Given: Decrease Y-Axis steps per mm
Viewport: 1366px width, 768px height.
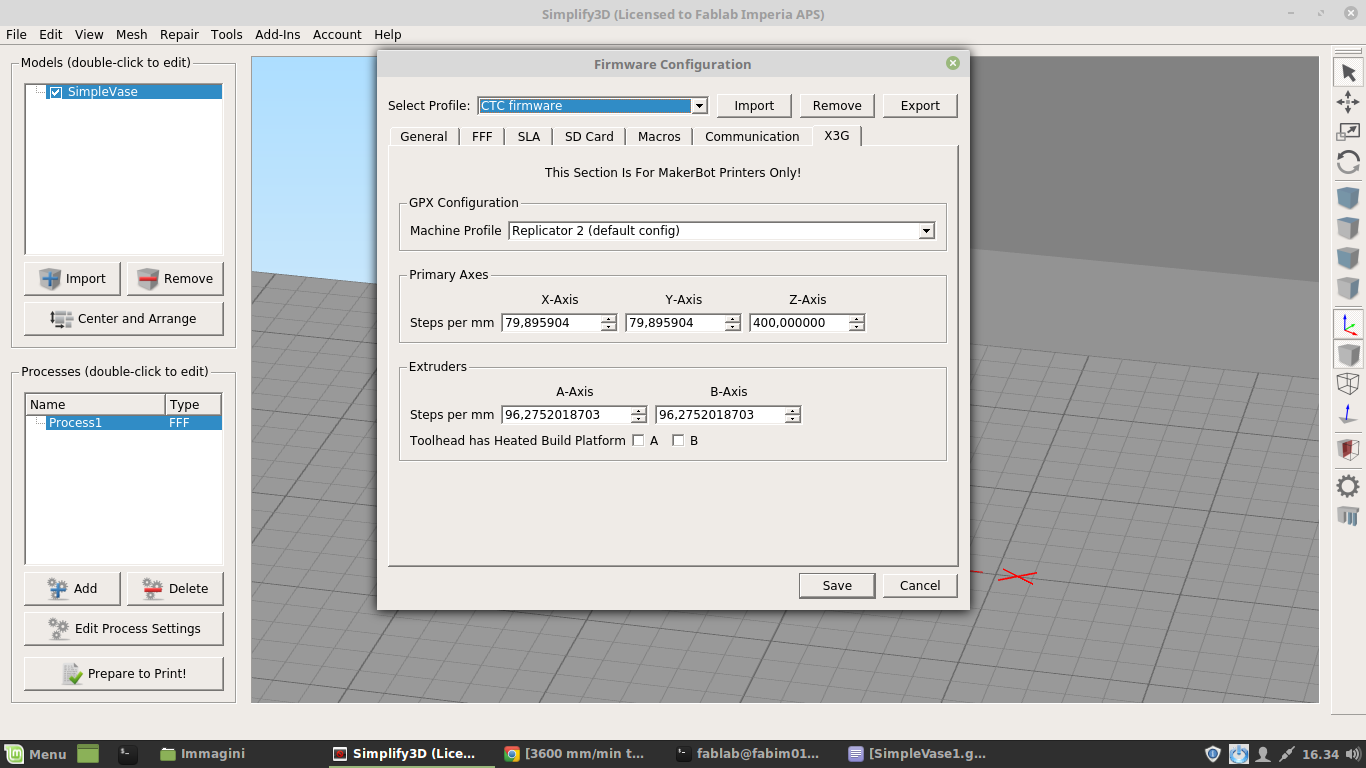Looking at the screenshot, I should coord(733,327).
